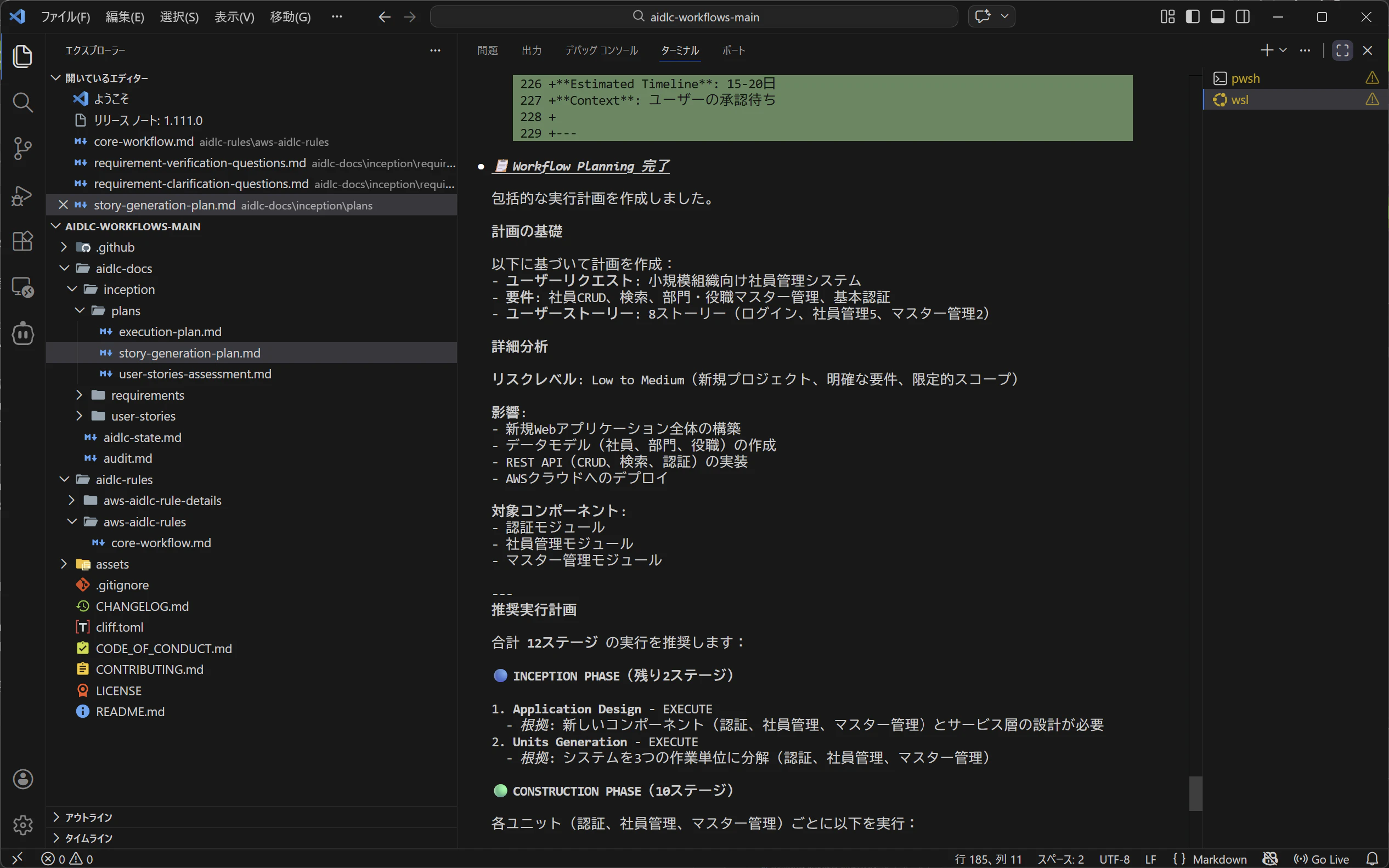Switch to the ポート tab

(733, 50)
